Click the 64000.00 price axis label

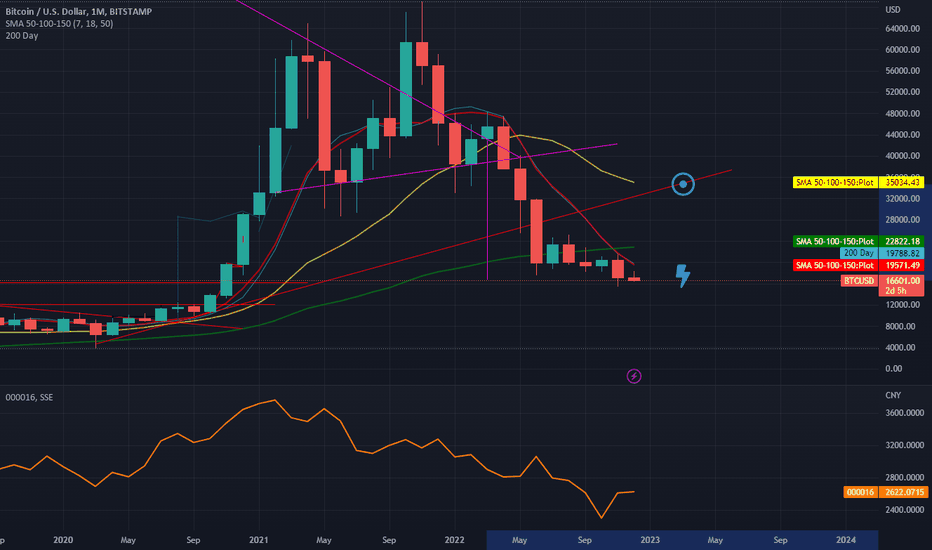click(902, 29)
